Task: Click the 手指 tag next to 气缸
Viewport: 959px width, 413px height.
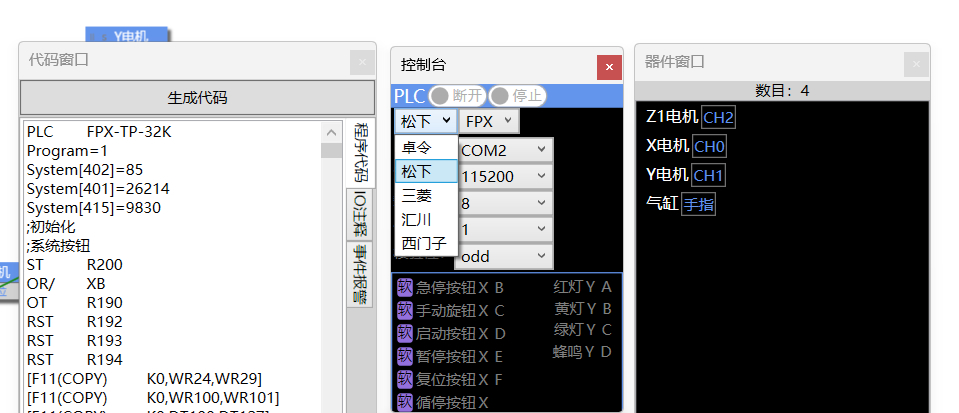Action: 699,205
